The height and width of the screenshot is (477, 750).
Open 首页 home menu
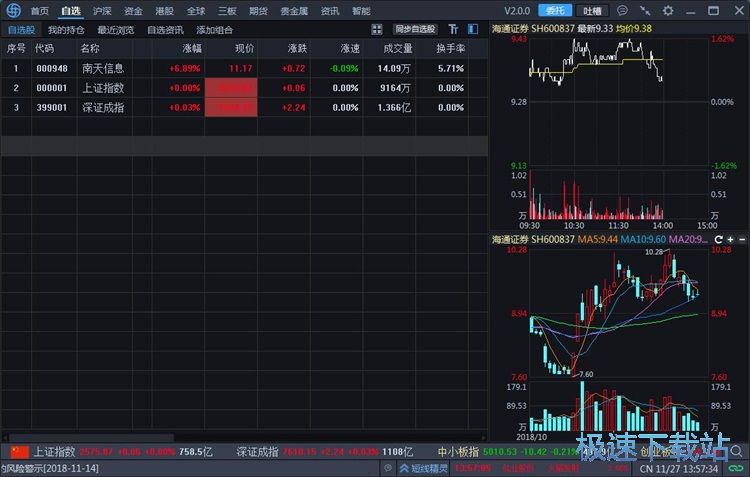[40, 11]
